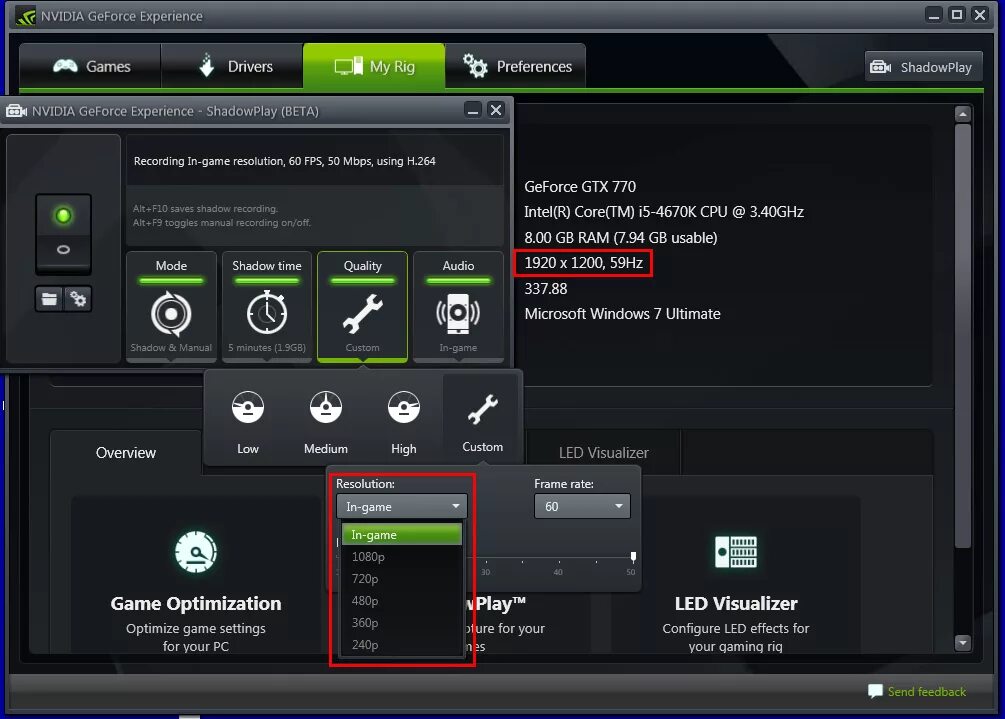Pick In-game in the resolution list
The width and height of the screenshot is (1005, 719).
(402, 534)
